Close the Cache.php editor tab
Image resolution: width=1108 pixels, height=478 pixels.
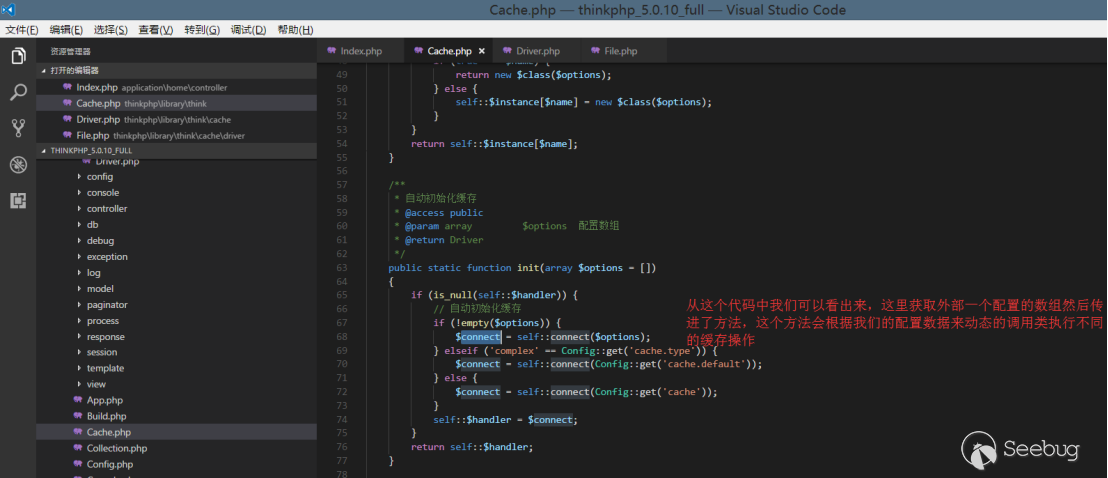click(x=482, y=51)
